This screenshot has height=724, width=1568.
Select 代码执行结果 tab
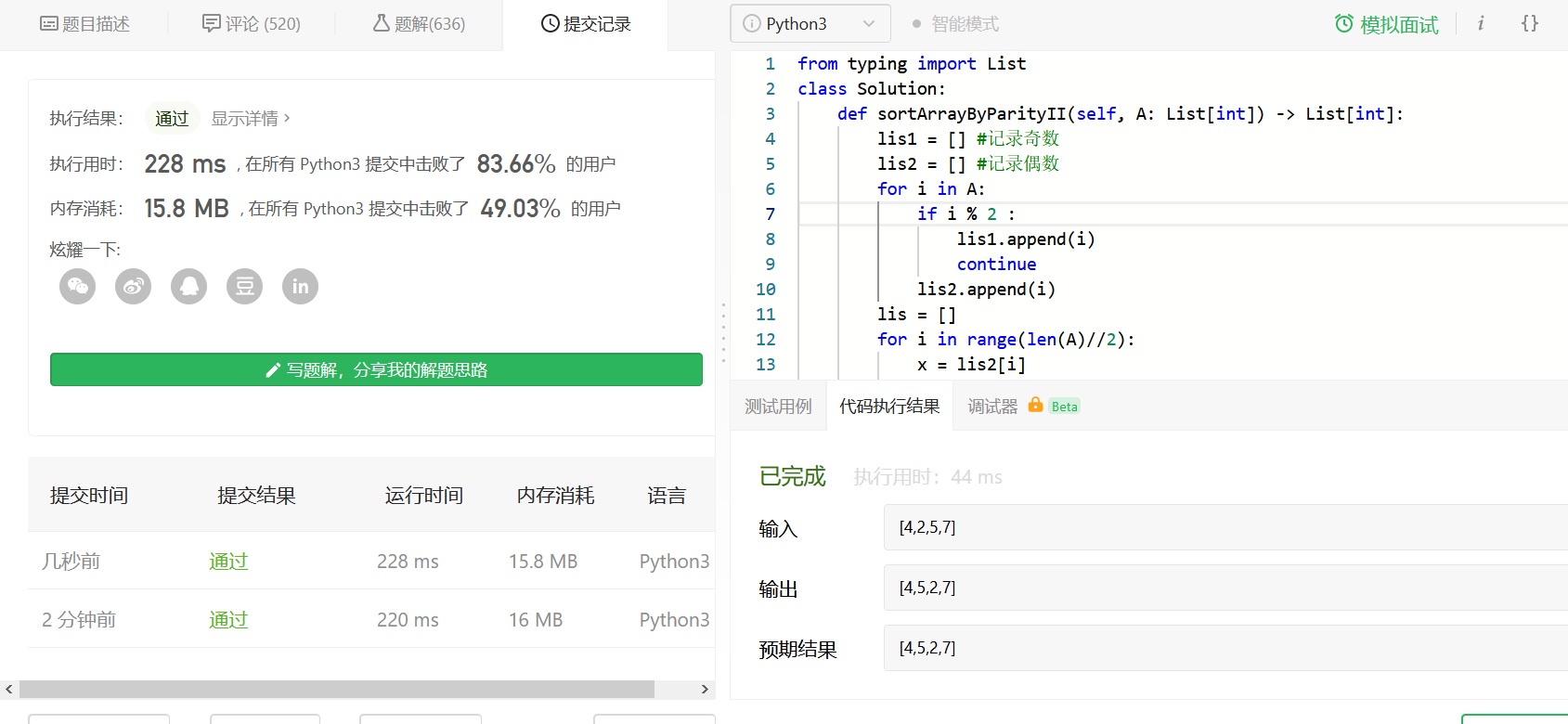(x=889, y=407)
